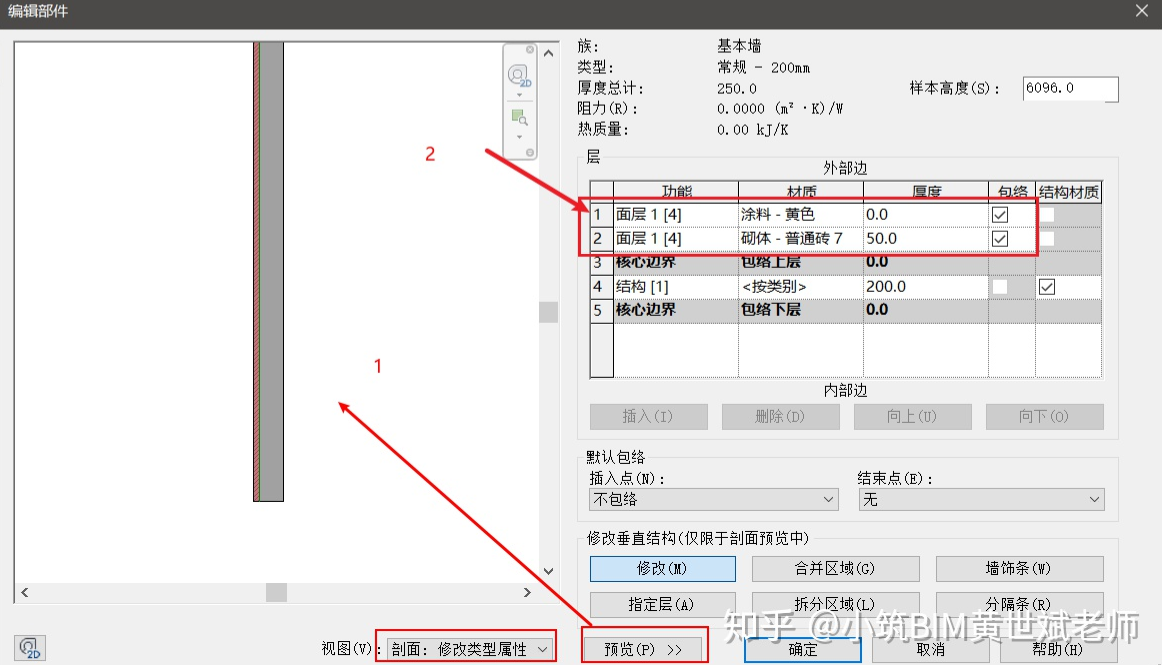The width and height of the screenshot is (1162, 665).
Task: Click the 预览(P) >> button
Action: coord(643,649)
